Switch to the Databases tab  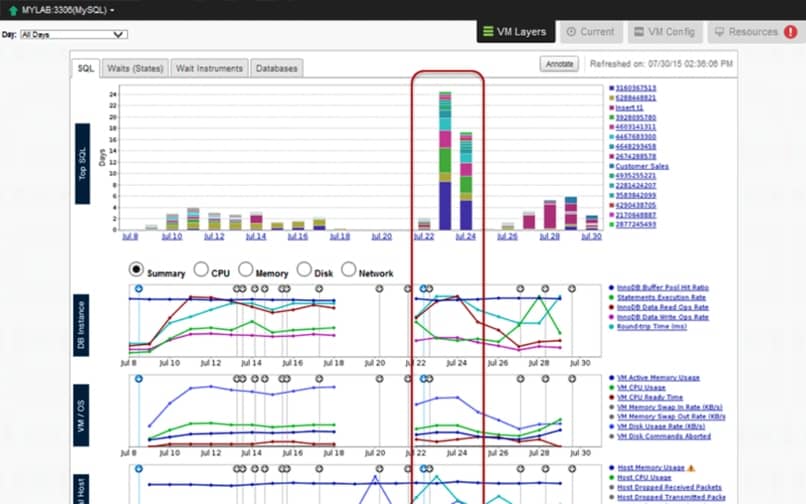pos(275,68)
